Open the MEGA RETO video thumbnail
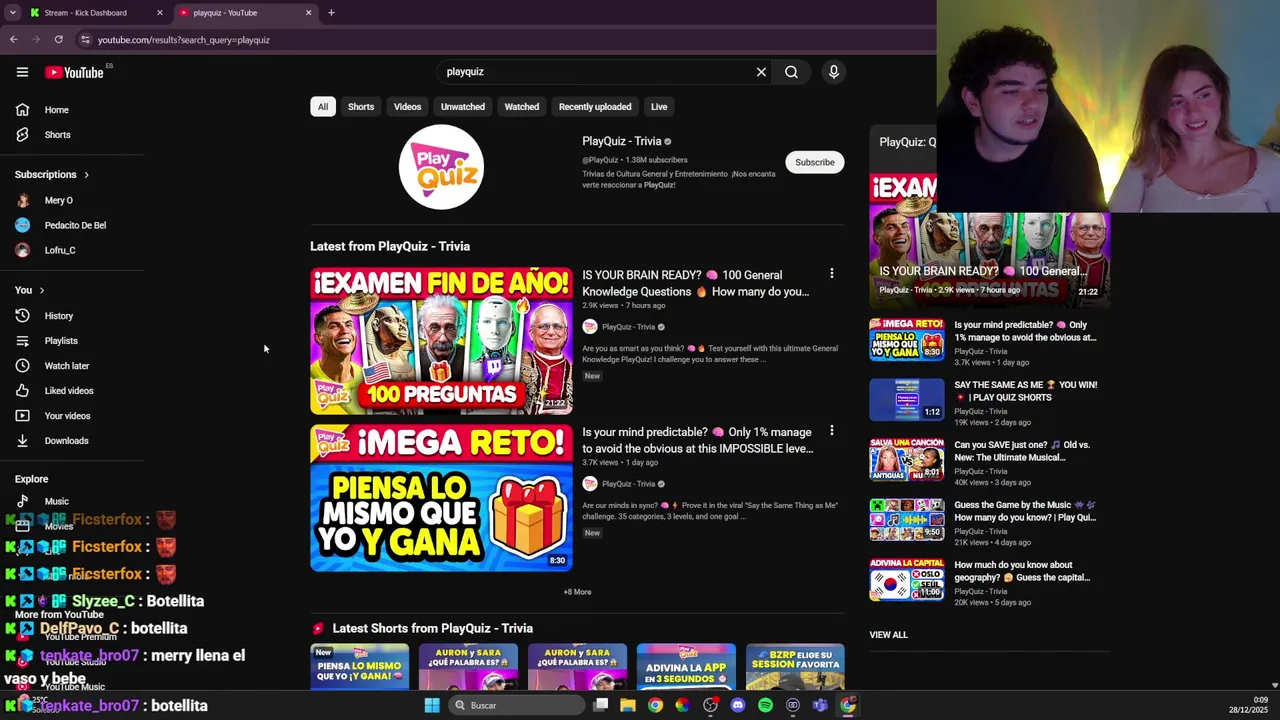The height and width of the screenshot is (720, 1280). tap(441, 498)
